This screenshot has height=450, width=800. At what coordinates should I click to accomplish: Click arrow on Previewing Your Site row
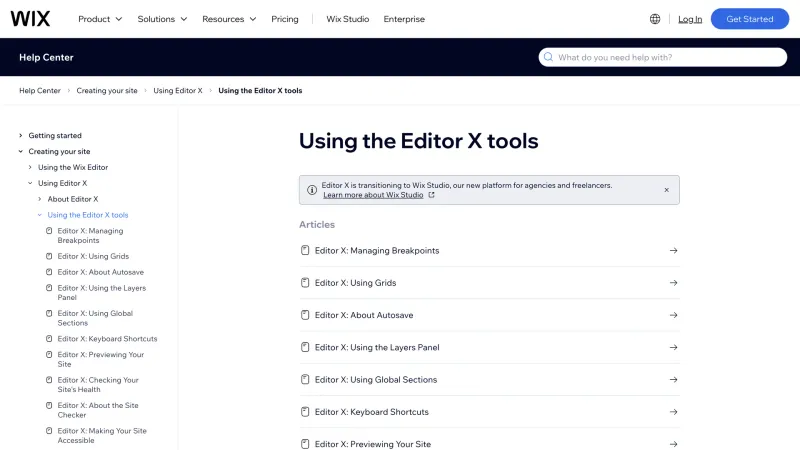tap(673, 444)
